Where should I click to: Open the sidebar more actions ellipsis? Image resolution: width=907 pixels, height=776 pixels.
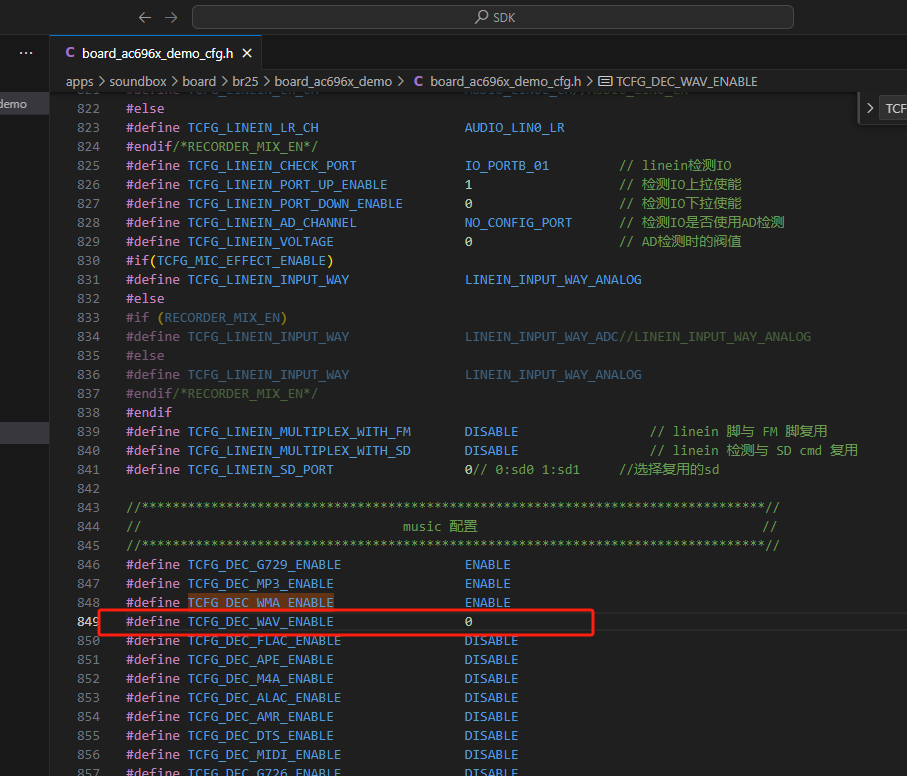coord(26,53)
